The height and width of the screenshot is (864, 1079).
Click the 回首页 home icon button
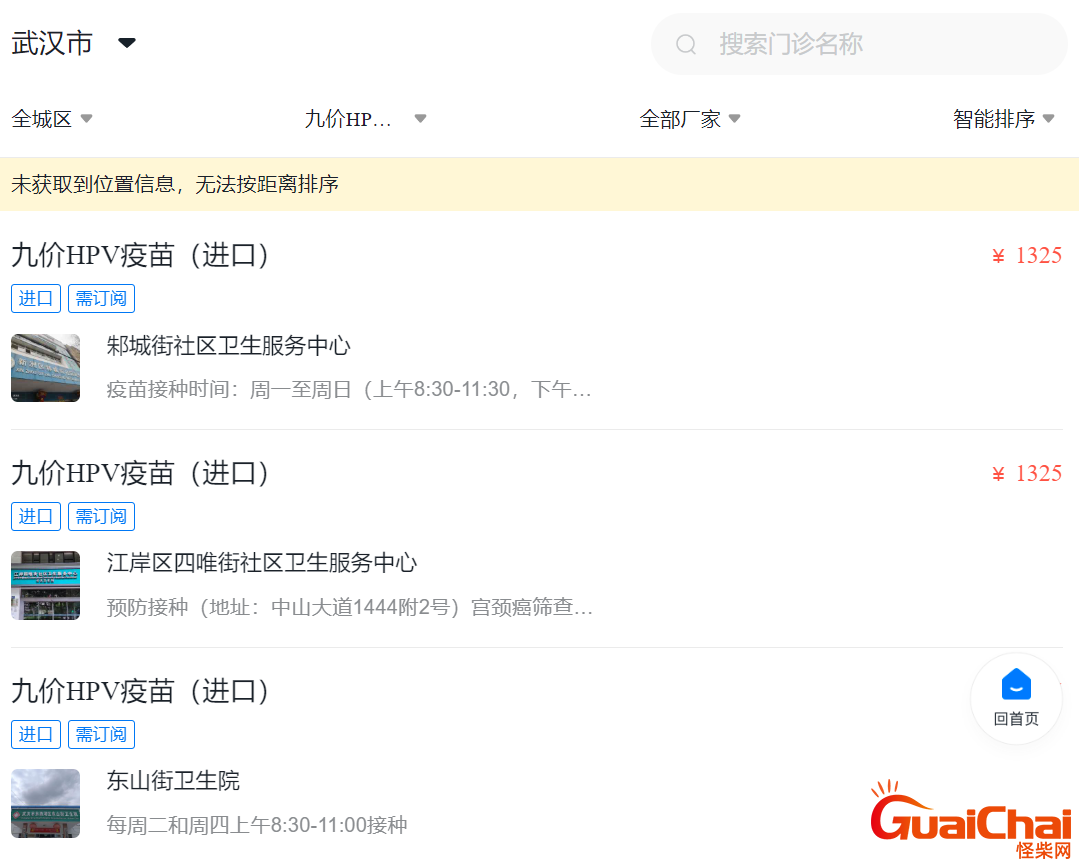point(1016,698)
